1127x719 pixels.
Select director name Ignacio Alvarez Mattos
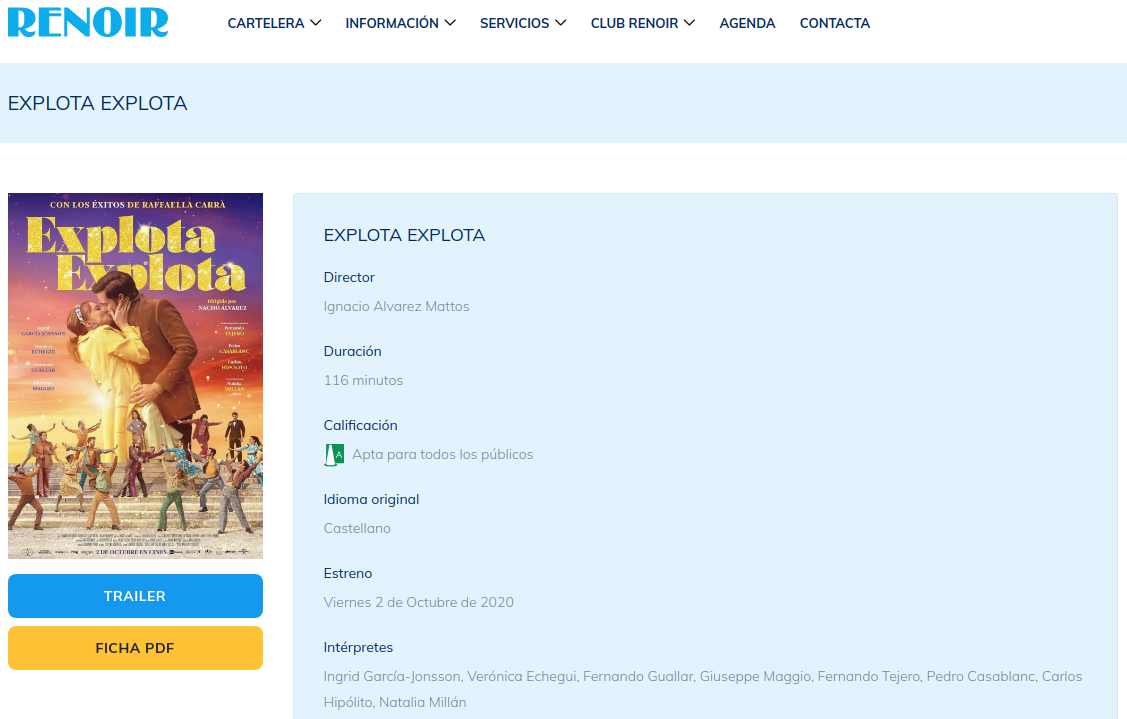396,306
